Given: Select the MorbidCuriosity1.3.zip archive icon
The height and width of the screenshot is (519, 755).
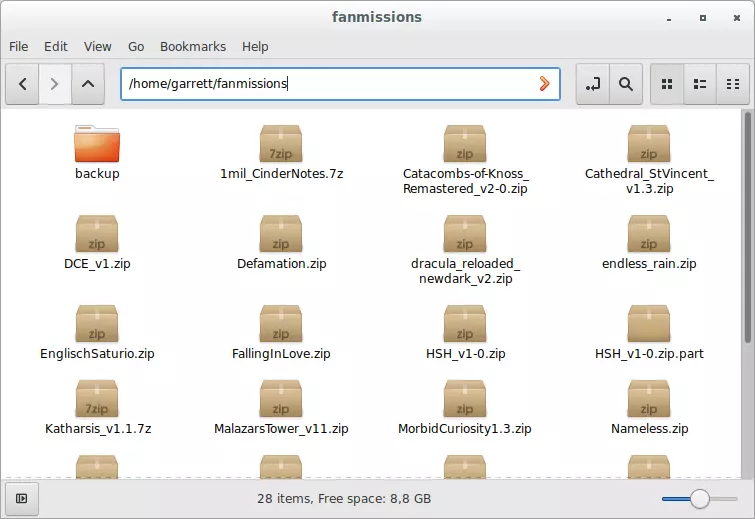Looking at the screenshot, I should click(x=465, y=399).
